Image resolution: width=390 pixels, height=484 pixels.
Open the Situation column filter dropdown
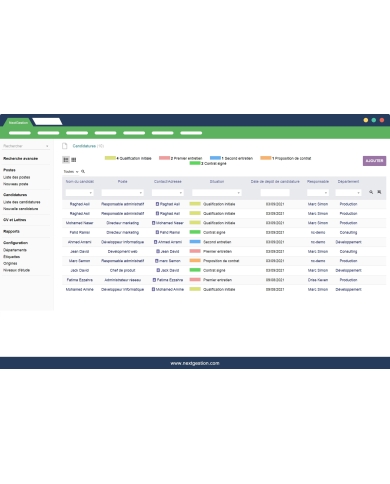tap(217, 193)
